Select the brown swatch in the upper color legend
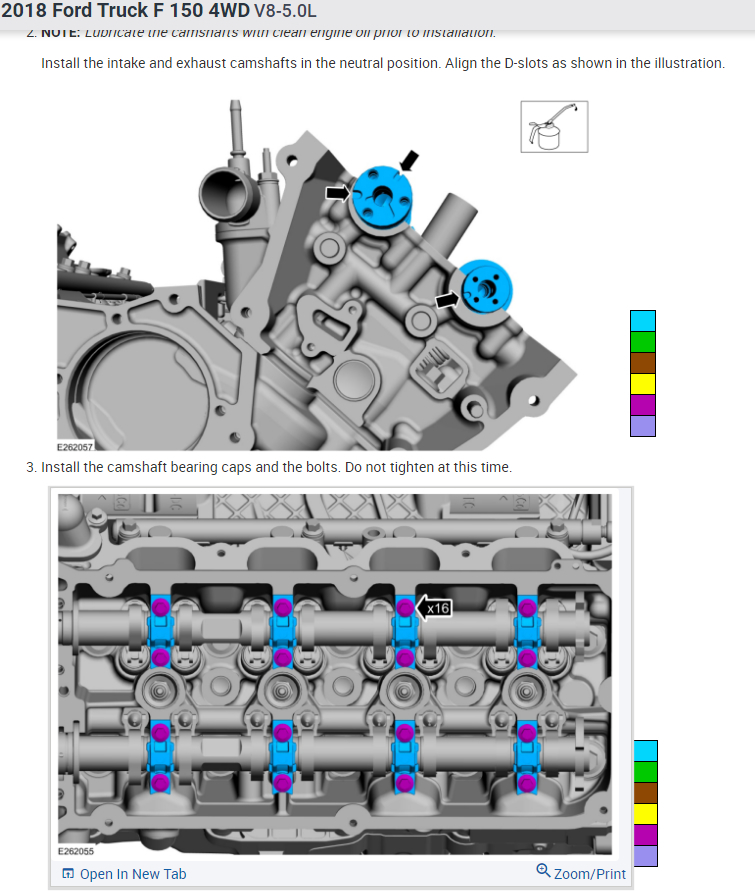The height and width of the screenshot is (891, 755). pyautogui.click(x=643, y=363)
